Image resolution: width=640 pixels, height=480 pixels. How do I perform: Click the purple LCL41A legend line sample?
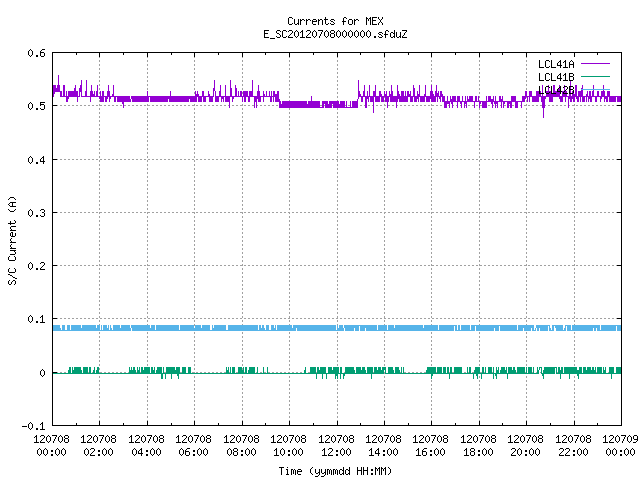(x=595, y=64)
